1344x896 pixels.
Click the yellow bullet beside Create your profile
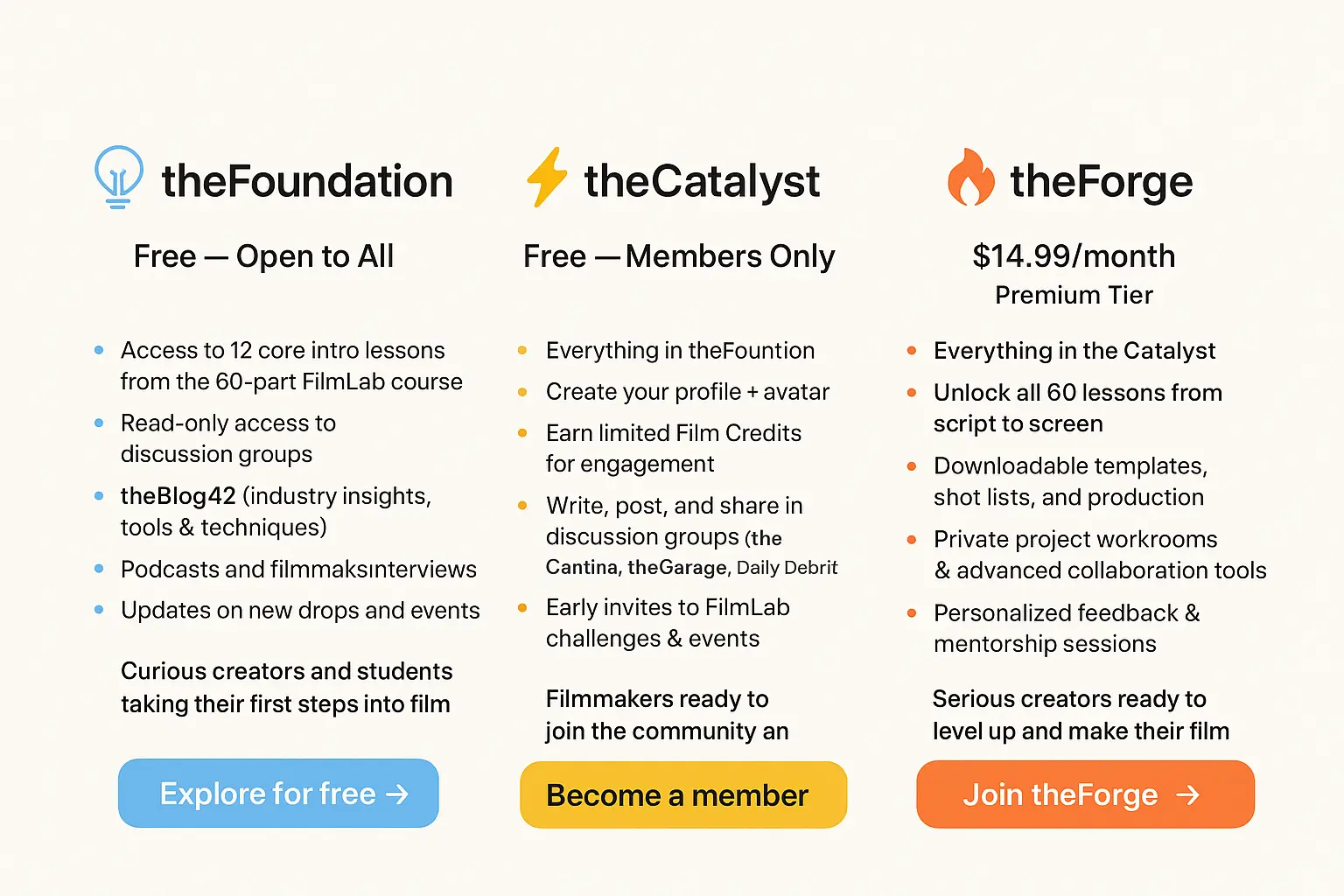click(x=522, y=392)
